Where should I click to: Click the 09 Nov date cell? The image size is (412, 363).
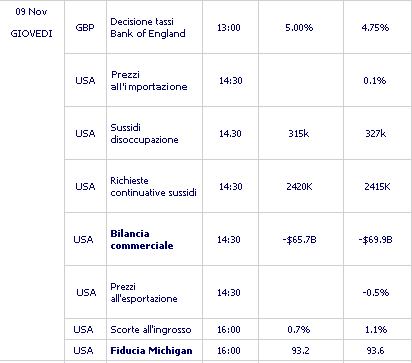[31, 12]
